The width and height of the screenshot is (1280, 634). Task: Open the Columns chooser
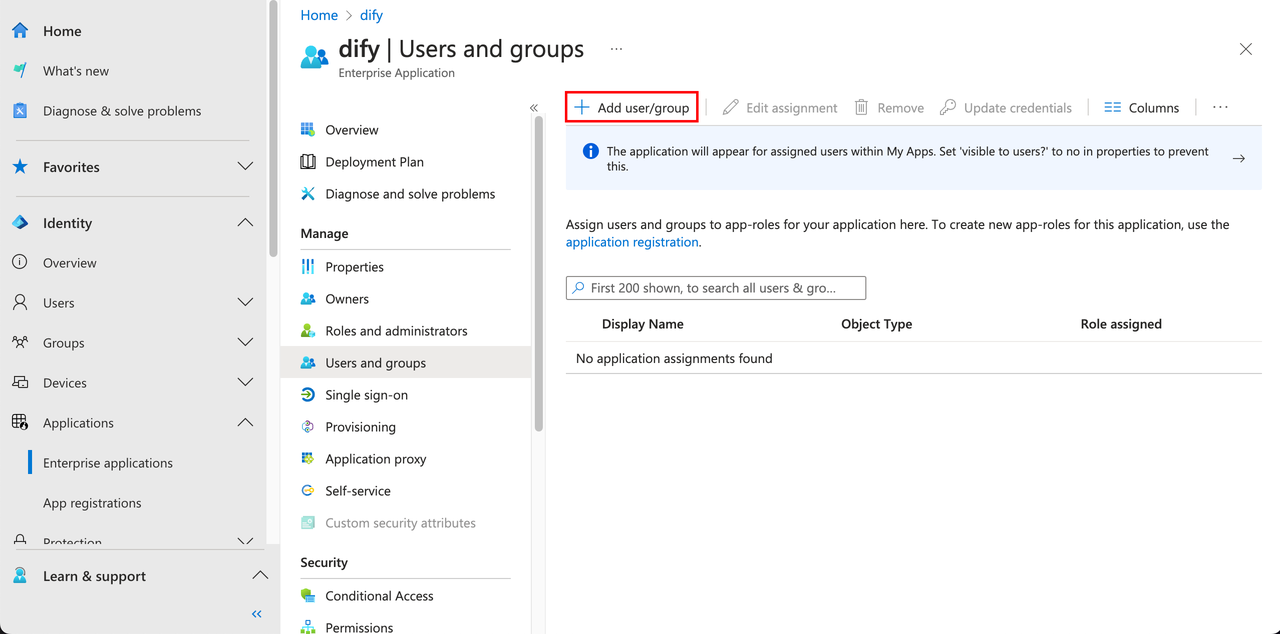click(x=1142, y=108)
